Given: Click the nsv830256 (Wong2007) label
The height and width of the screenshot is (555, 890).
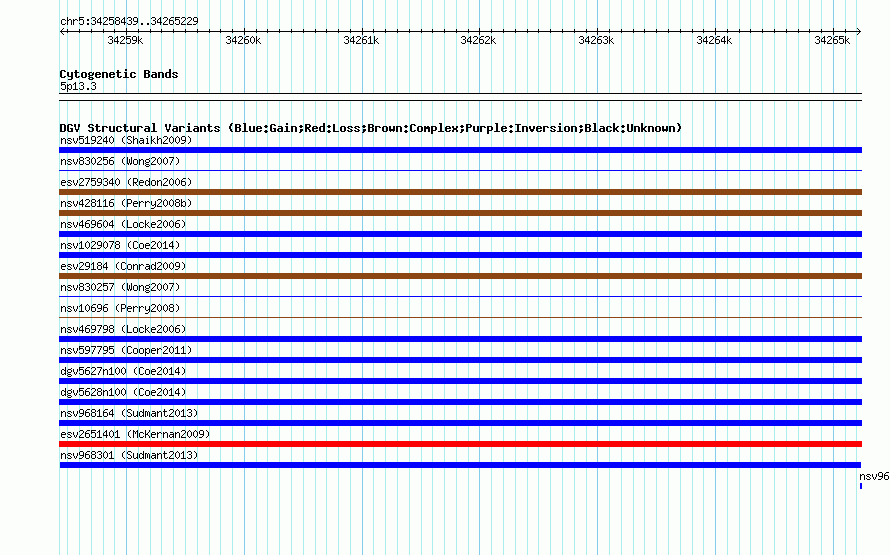Looking at the screenshot, I should click(x=120, y=161).
